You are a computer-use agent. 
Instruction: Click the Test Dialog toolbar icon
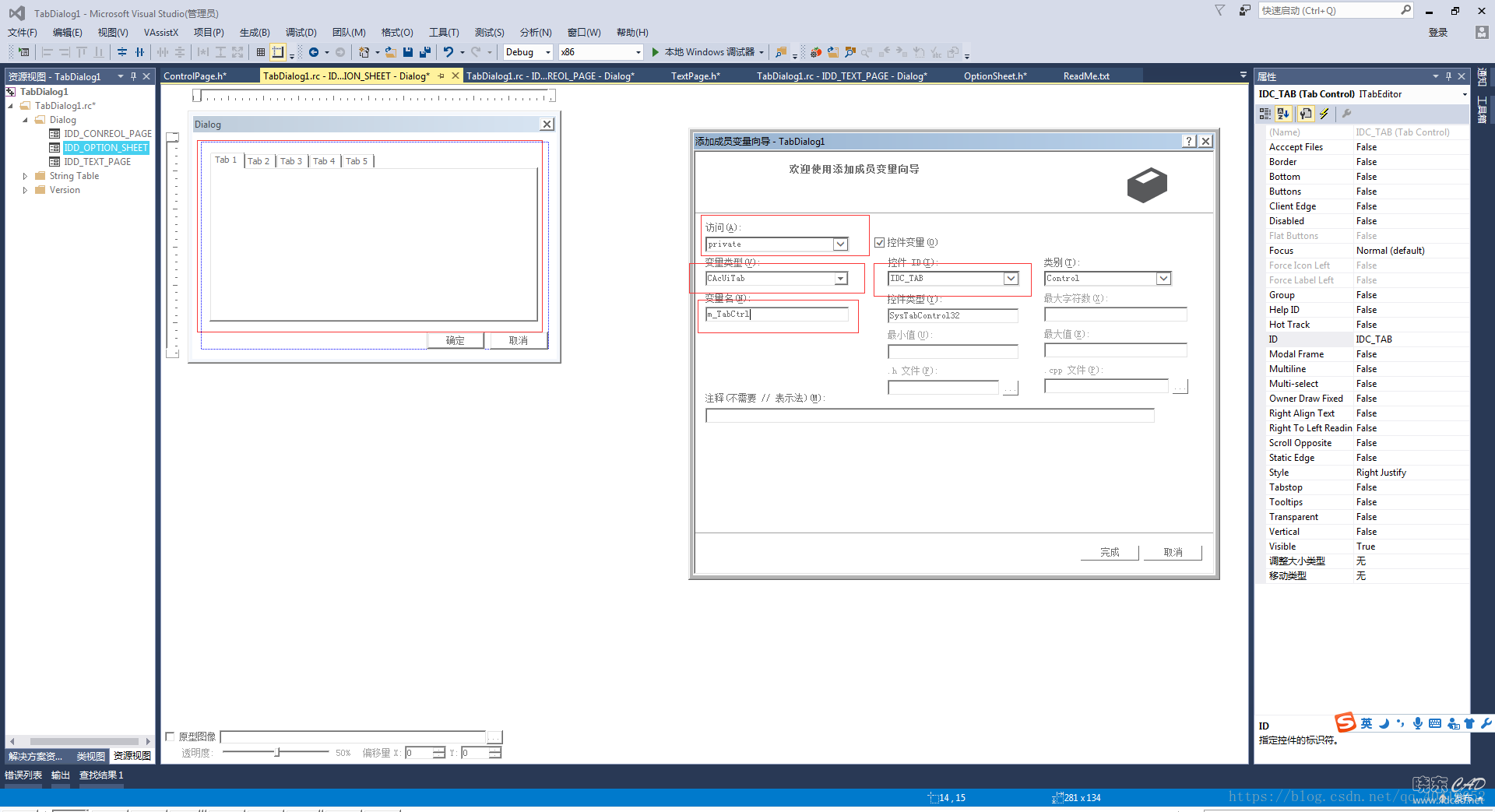click(24, 52)
